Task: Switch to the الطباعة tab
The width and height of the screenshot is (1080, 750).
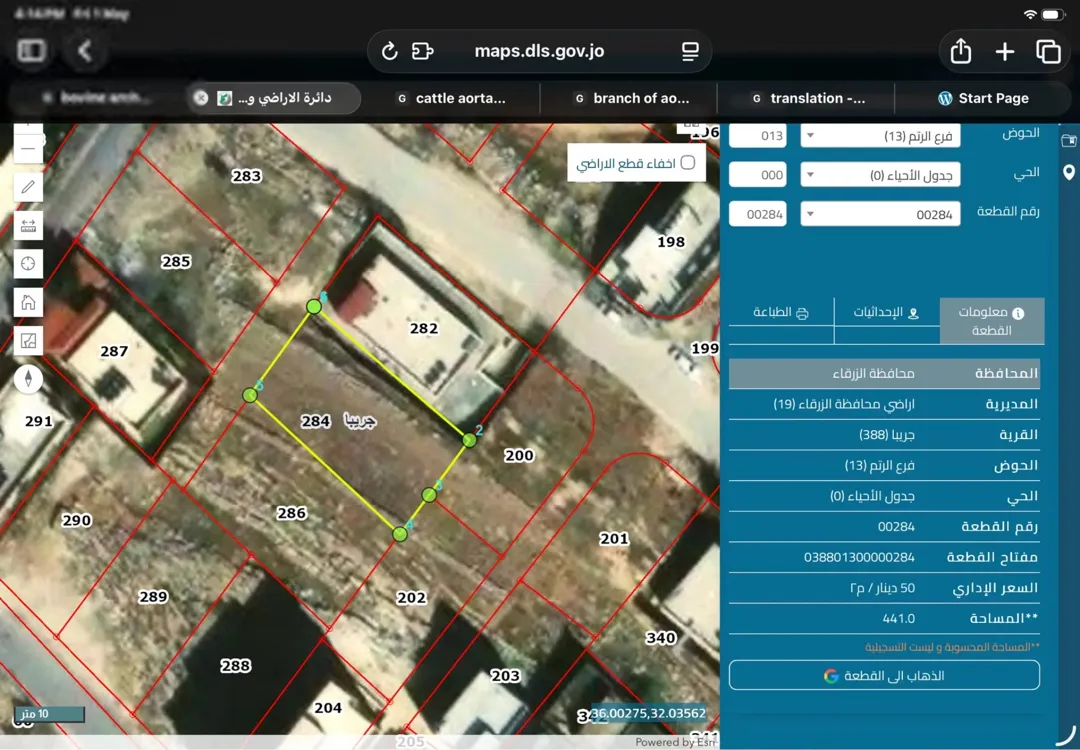Action: pos(781,313)
